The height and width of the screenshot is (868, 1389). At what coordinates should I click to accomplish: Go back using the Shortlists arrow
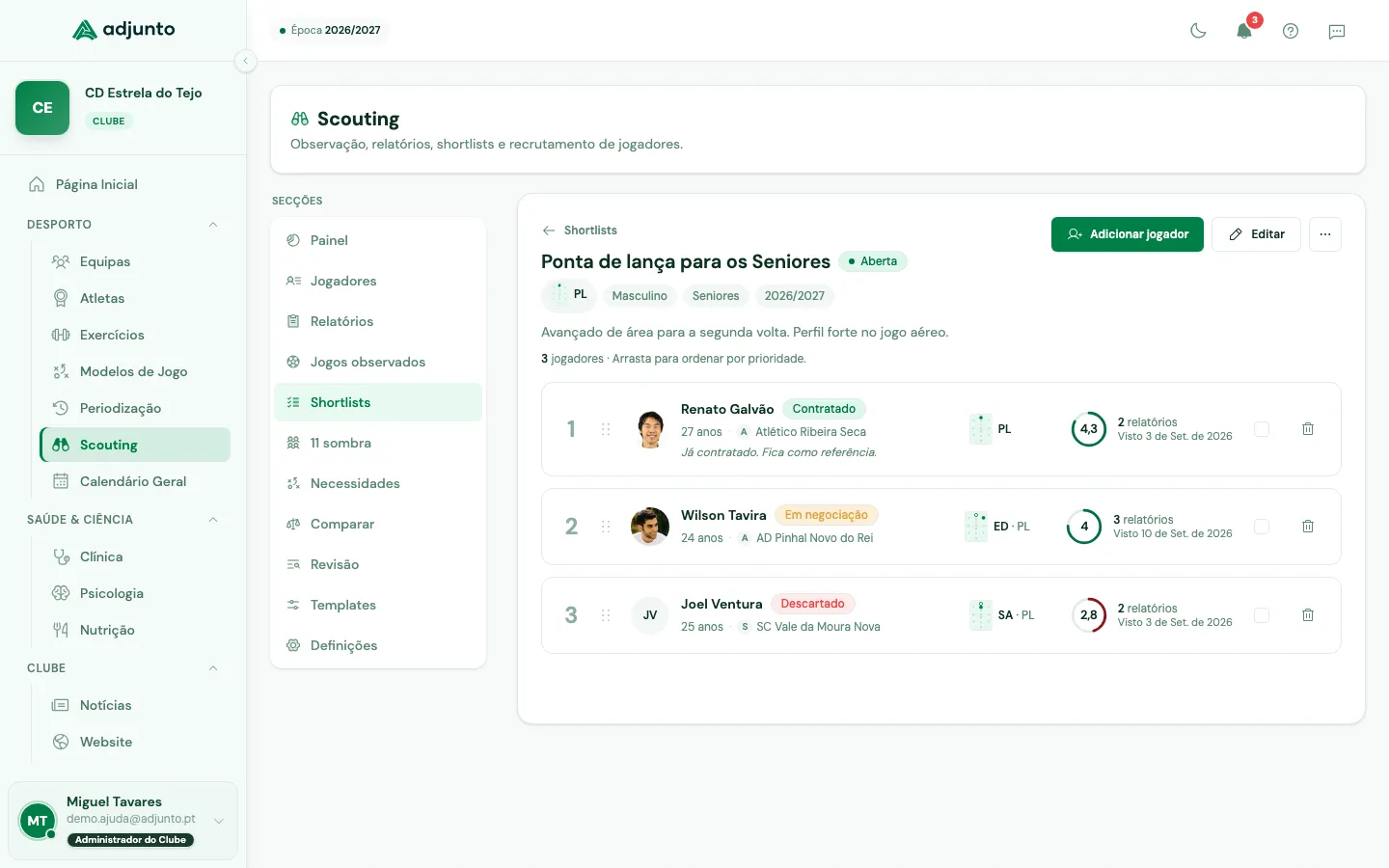point(580,231)
